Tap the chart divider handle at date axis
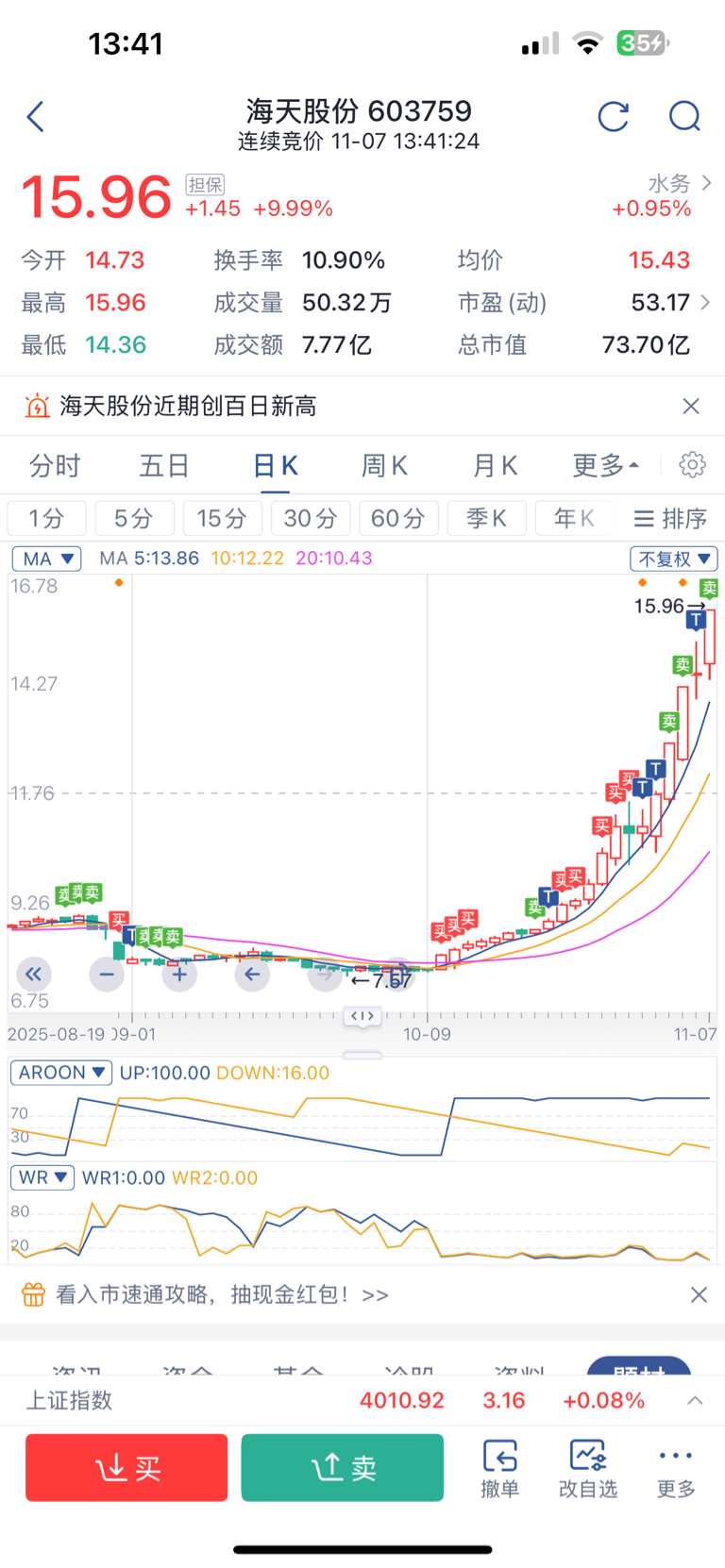This screenshot has height=1568, width=725. (x=362, y=1016)
